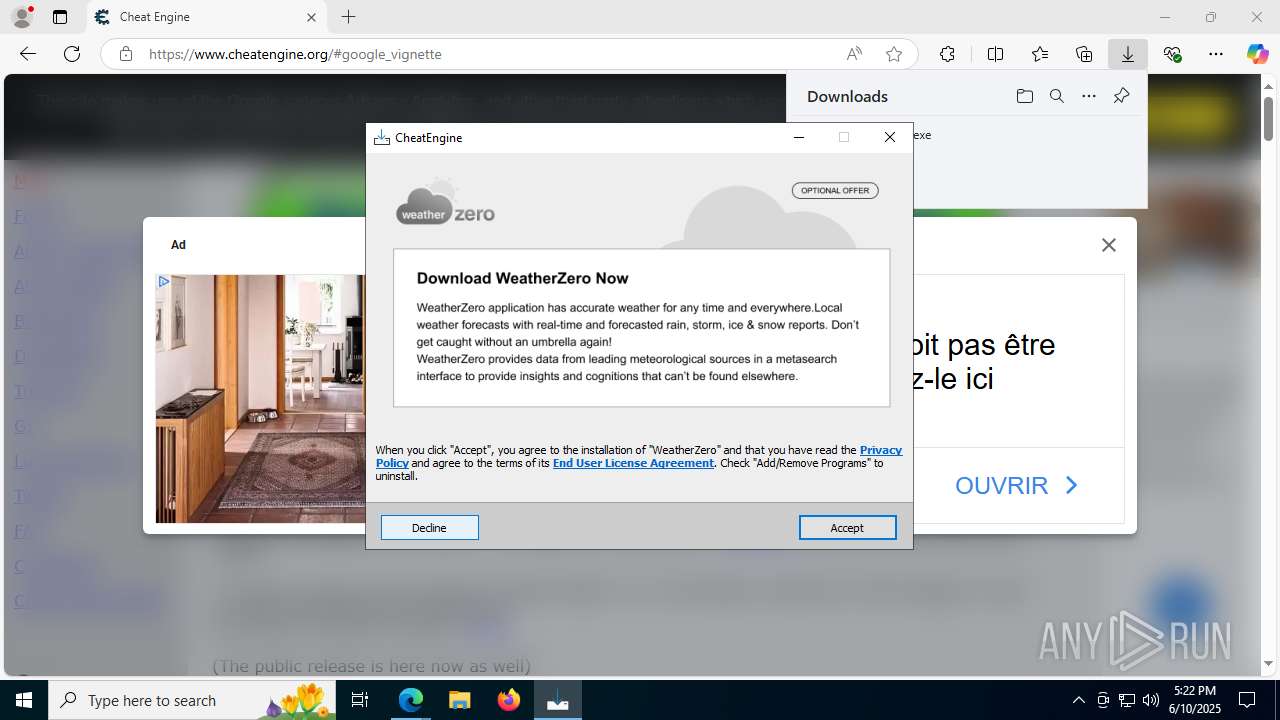Click the taskbar search box
The image size is (1280, 720).
point(192,700)
